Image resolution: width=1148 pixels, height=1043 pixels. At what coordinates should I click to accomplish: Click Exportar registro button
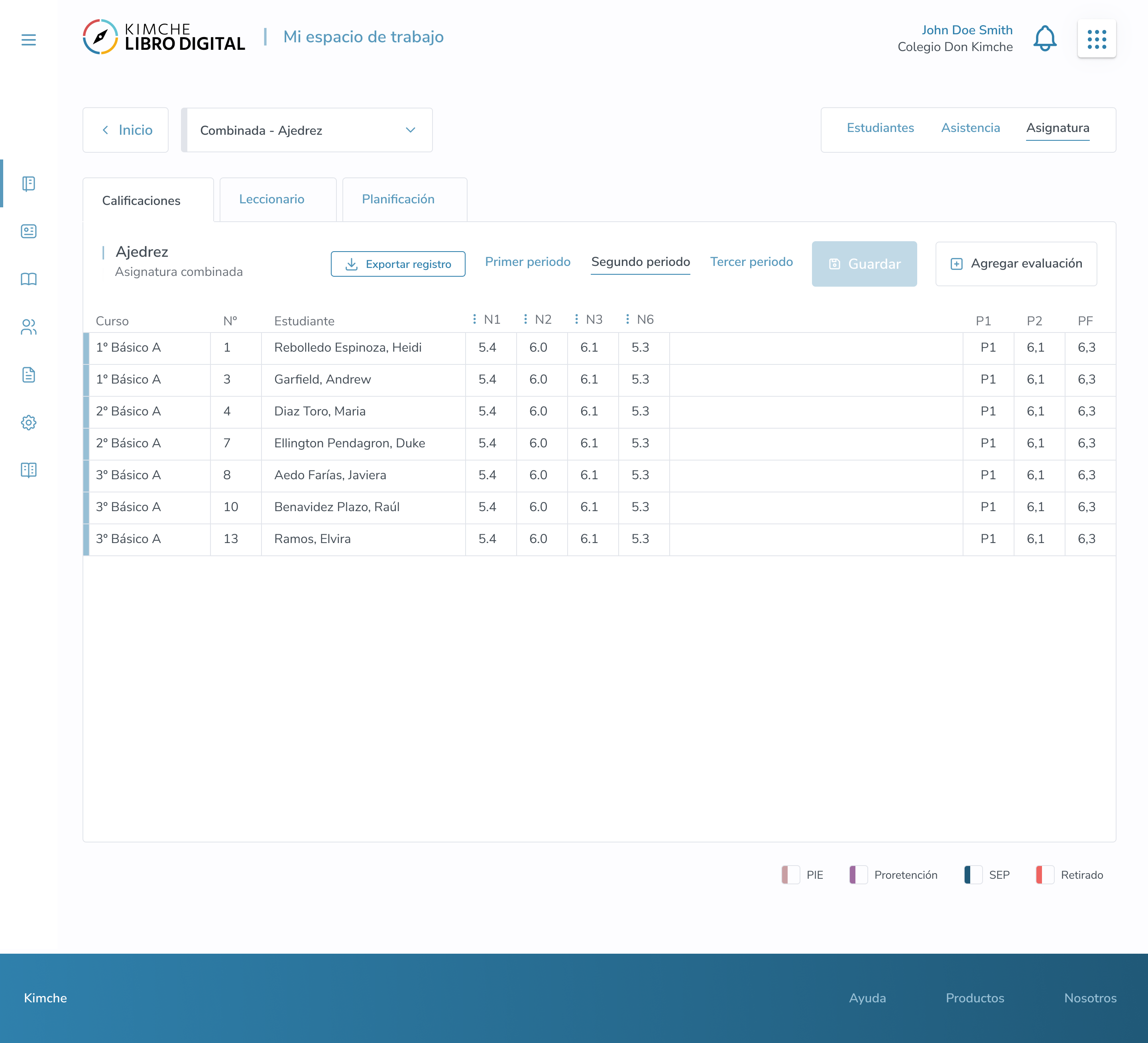click(x=397, y=264)
